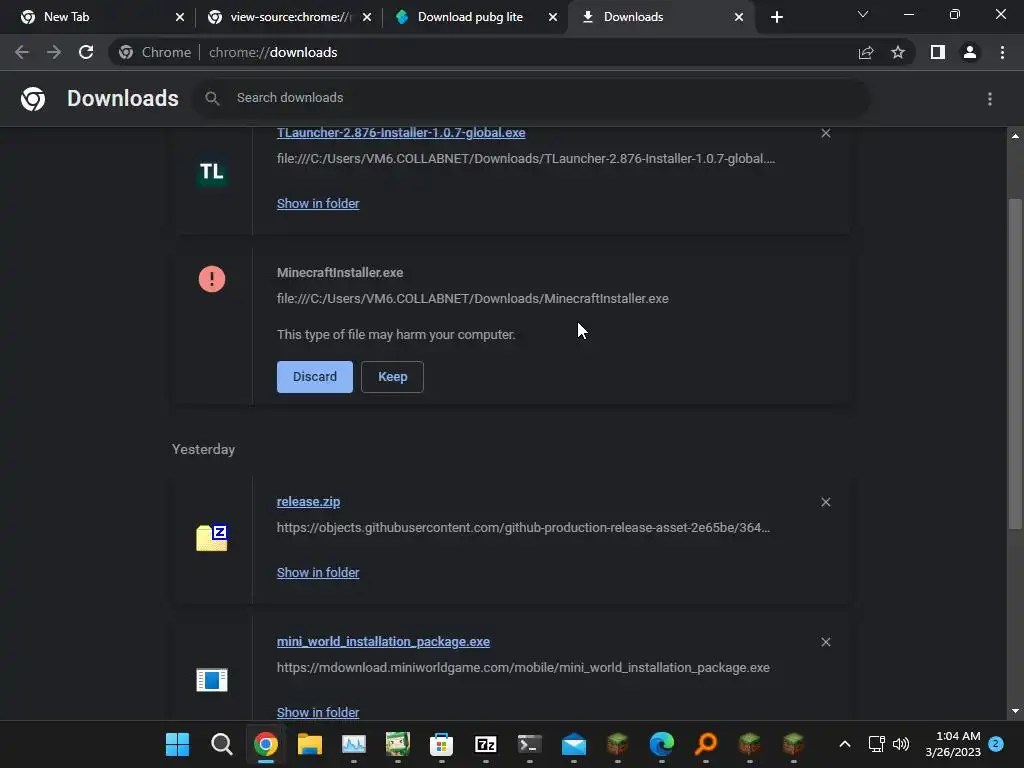Click the scrollbar up arrow
Viewport: 1024px width, 768px height.
click(x=1015, y=136)
